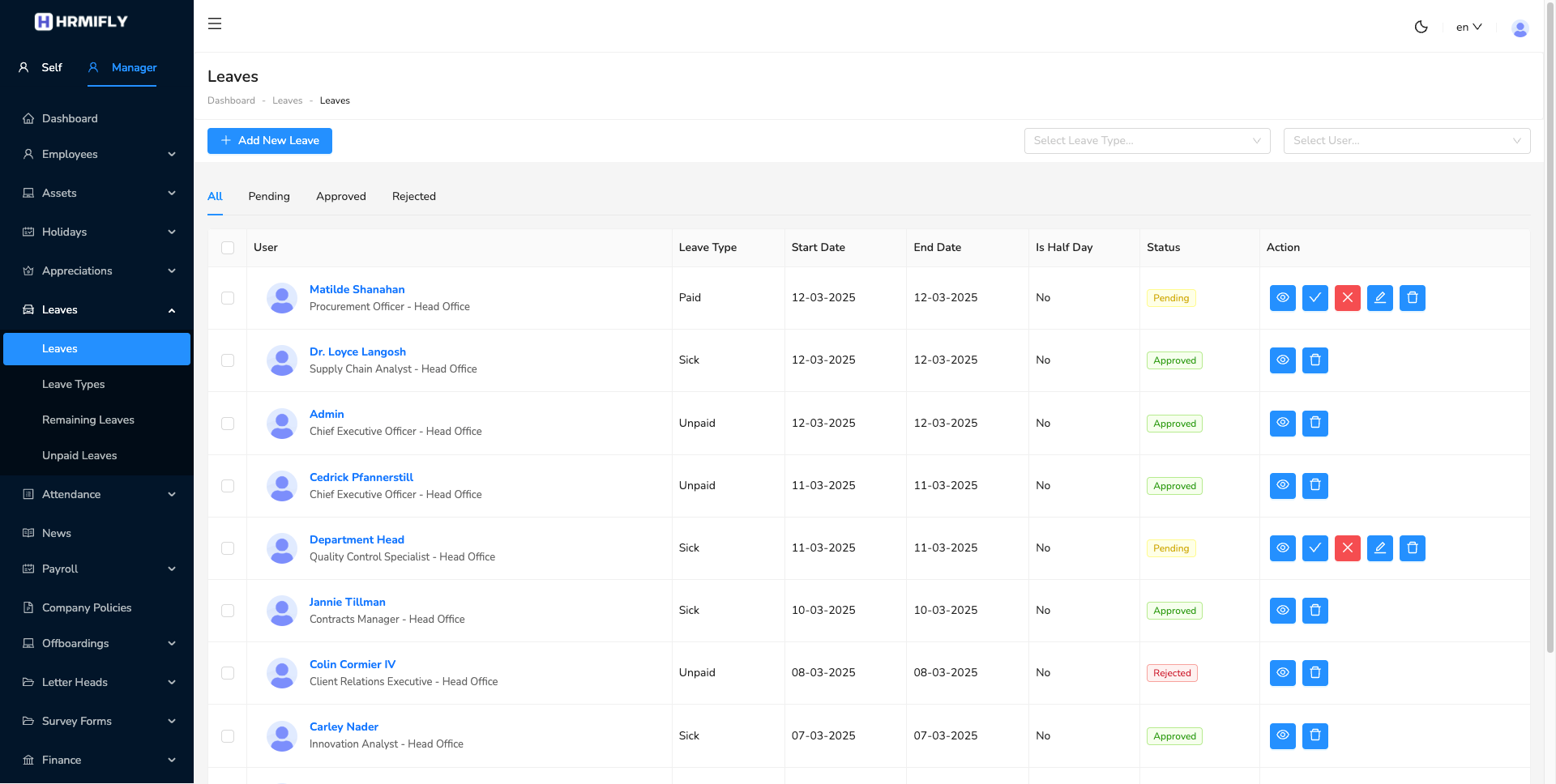This screenshot has width=1556, height=784.
Task: Select Jannie Tillman's row checkbox
Action: [x=228, y=611]
